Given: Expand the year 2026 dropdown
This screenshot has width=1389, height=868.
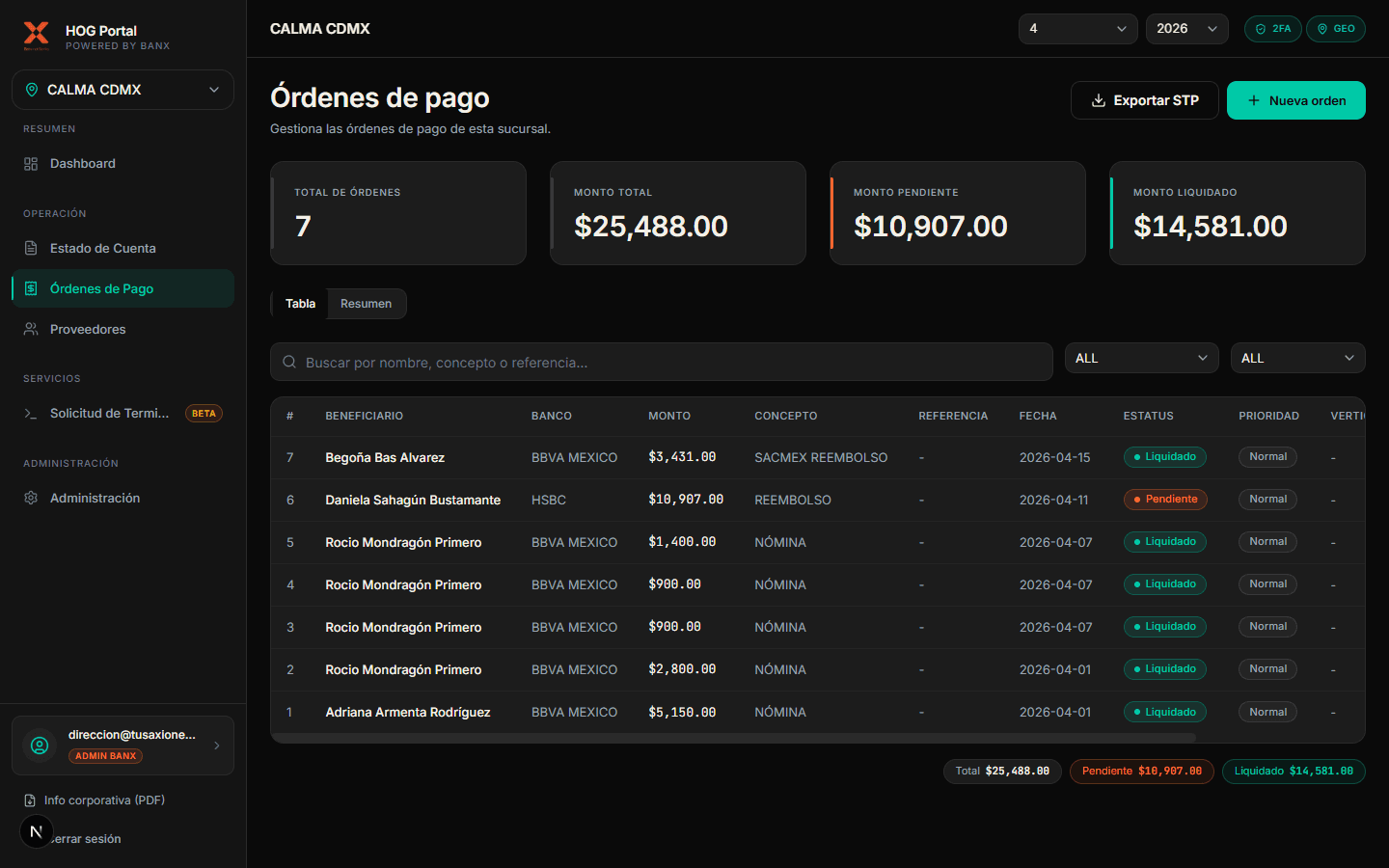Looking at the screenshot, I should (1186, 29).
